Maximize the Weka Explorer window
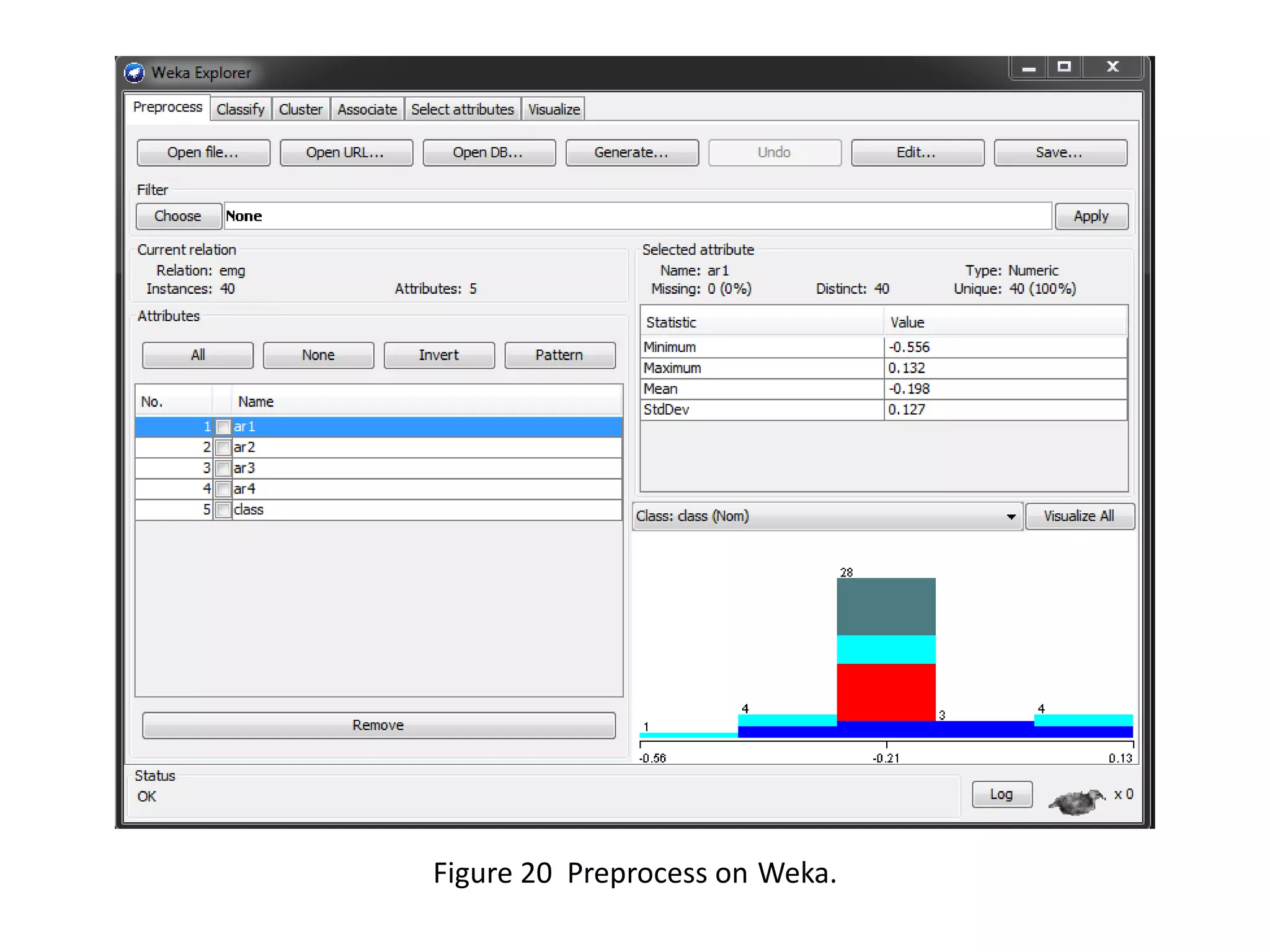 (x=1064, y=67)
